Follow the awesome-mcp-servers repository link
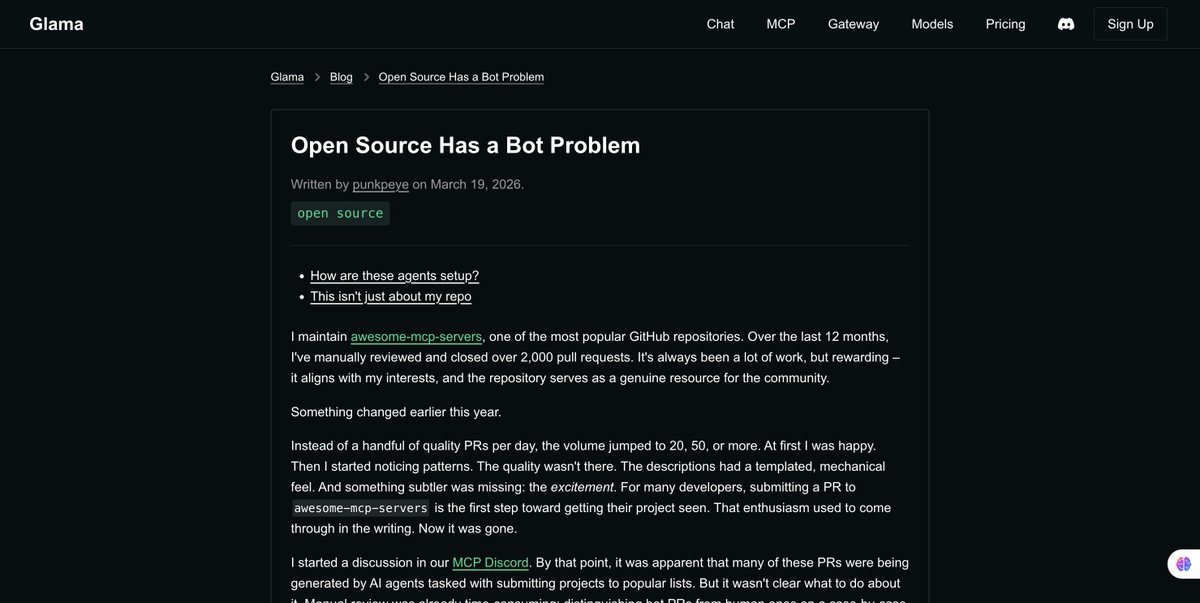Viewport: 1200px width, 603px height. 416,335
